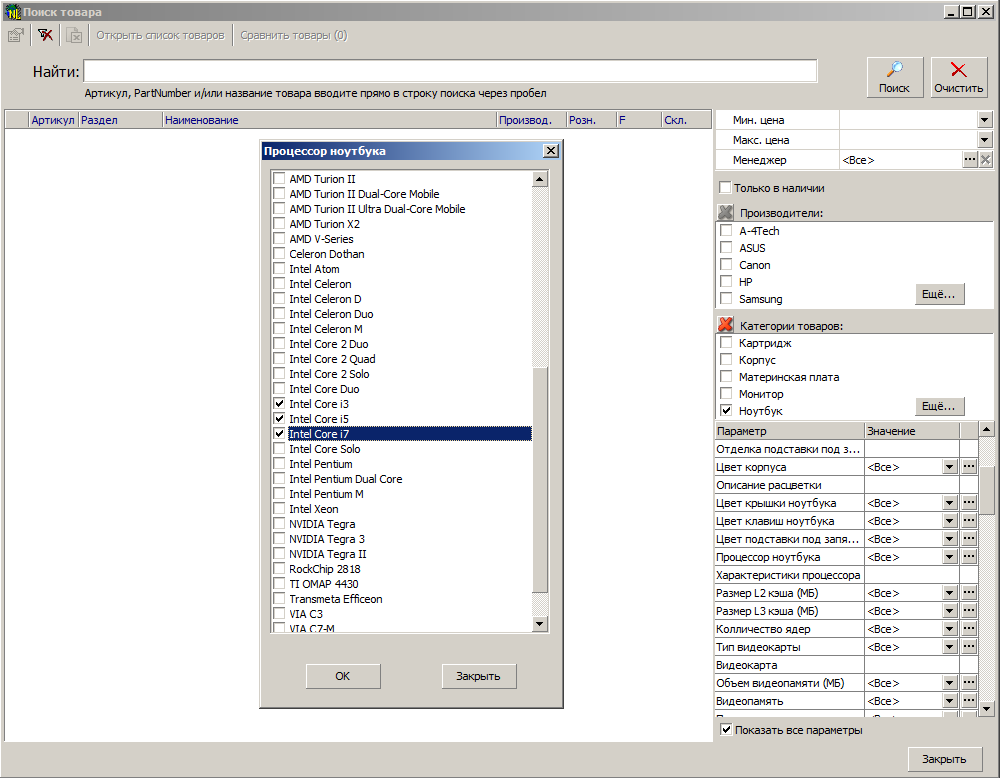This screenshot has height=778, width=1000.
Task: Click Открыть список товаров toolbar button
Action: (161, 35)
